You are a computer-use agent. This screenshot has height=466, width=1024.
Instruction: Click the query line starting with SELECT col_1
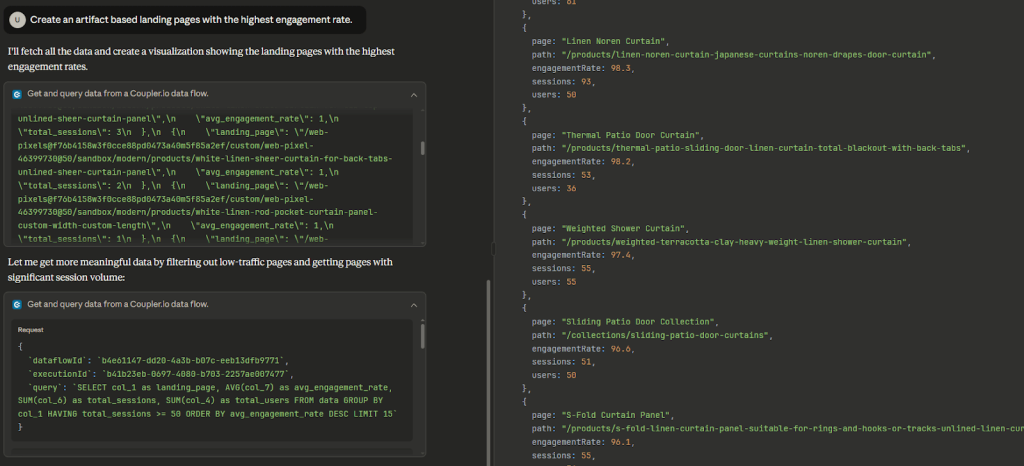click(x=209, y=400)
